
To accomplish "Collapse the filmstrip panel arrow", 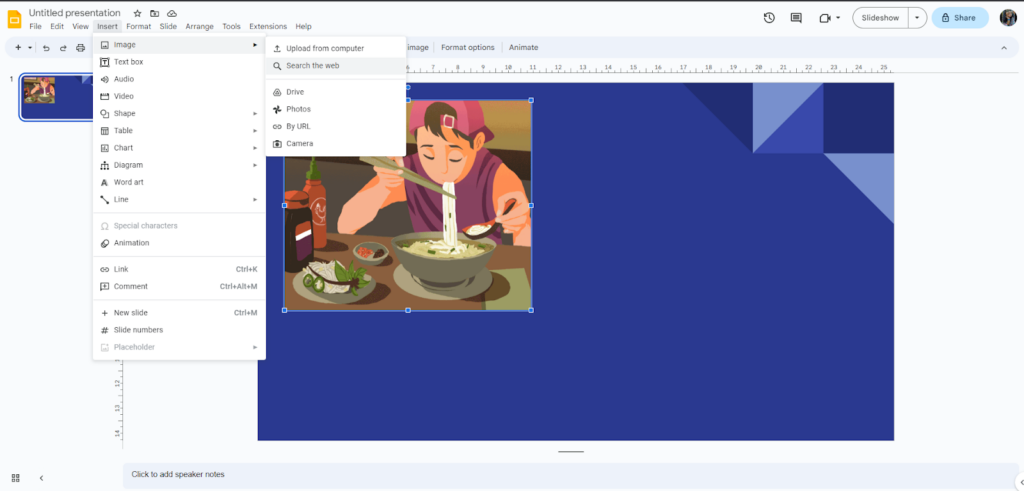I will tap(41, 478).
